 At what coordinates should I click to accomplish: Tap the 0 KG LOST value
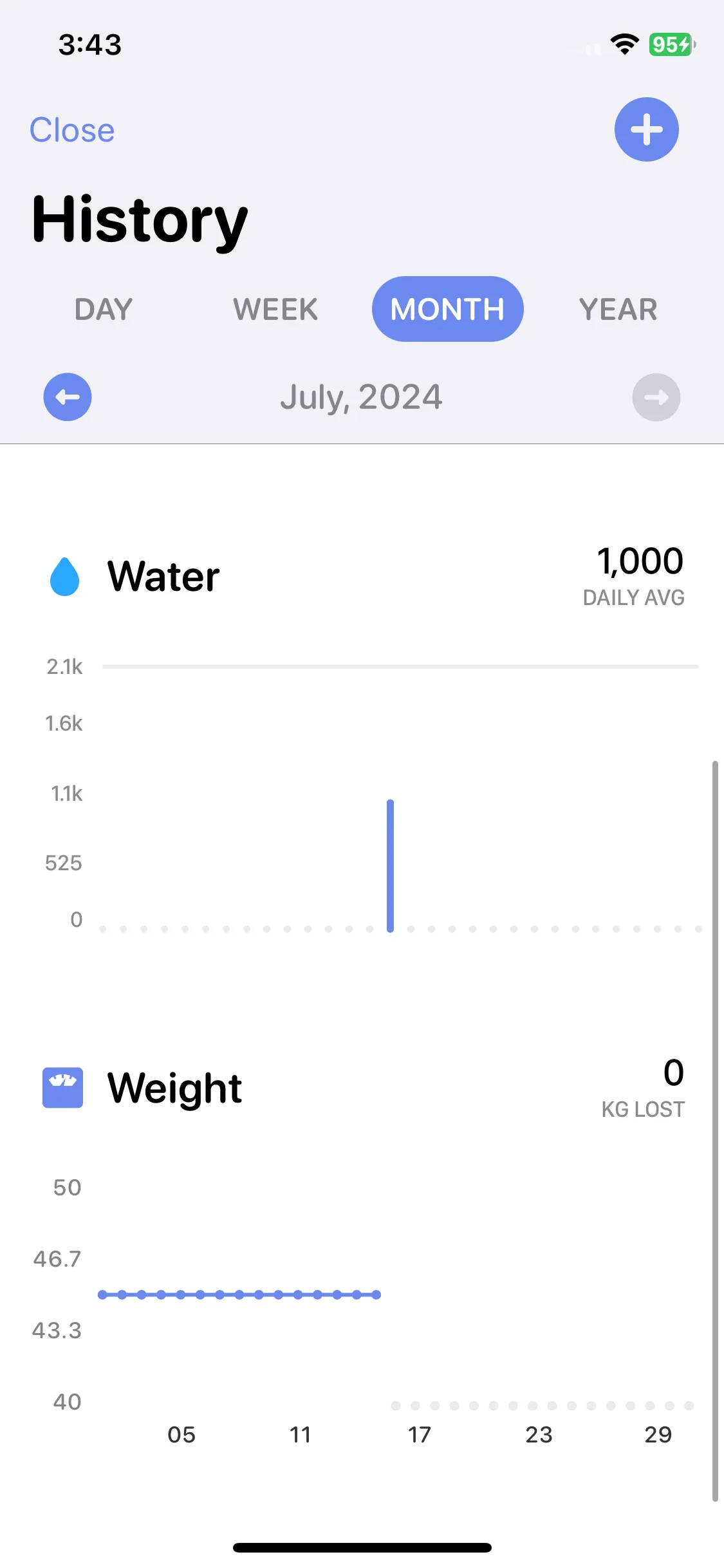[x=673, y=1073]
